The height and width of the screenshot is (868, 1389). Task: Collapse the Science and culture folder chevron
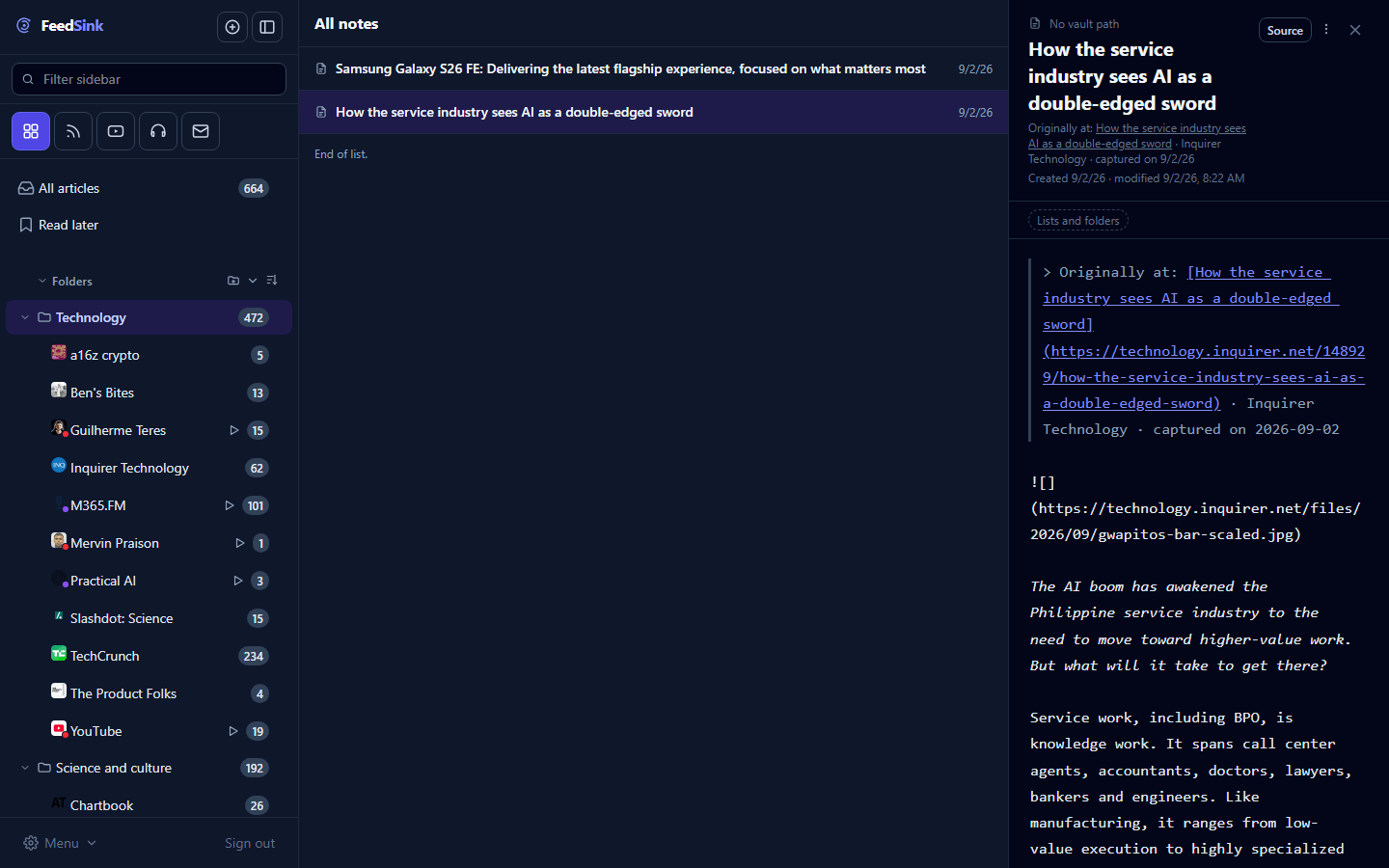click(x=25, y=768)
